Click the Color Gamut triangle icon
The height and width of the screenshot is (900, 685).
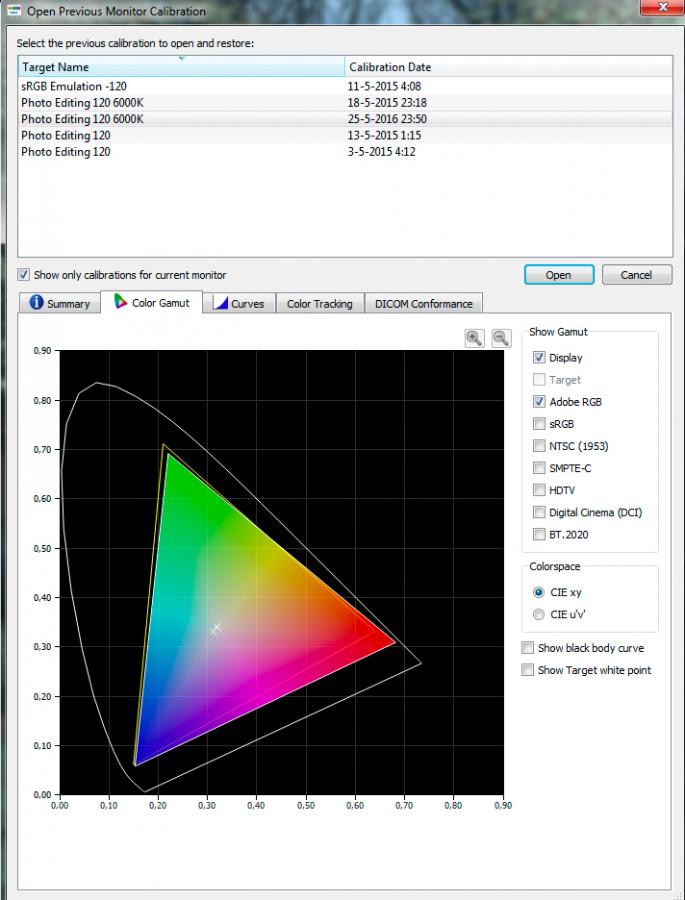coord(121,302)
